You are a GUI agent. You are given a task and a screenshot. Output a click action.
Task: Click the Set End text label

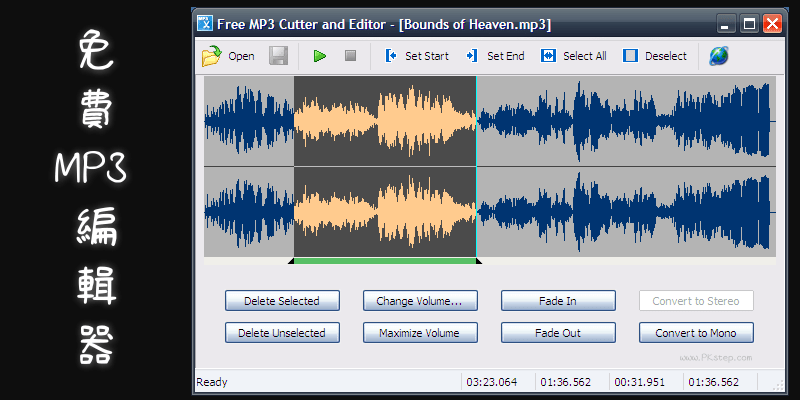pyautogui.click(x=506, y=56)
